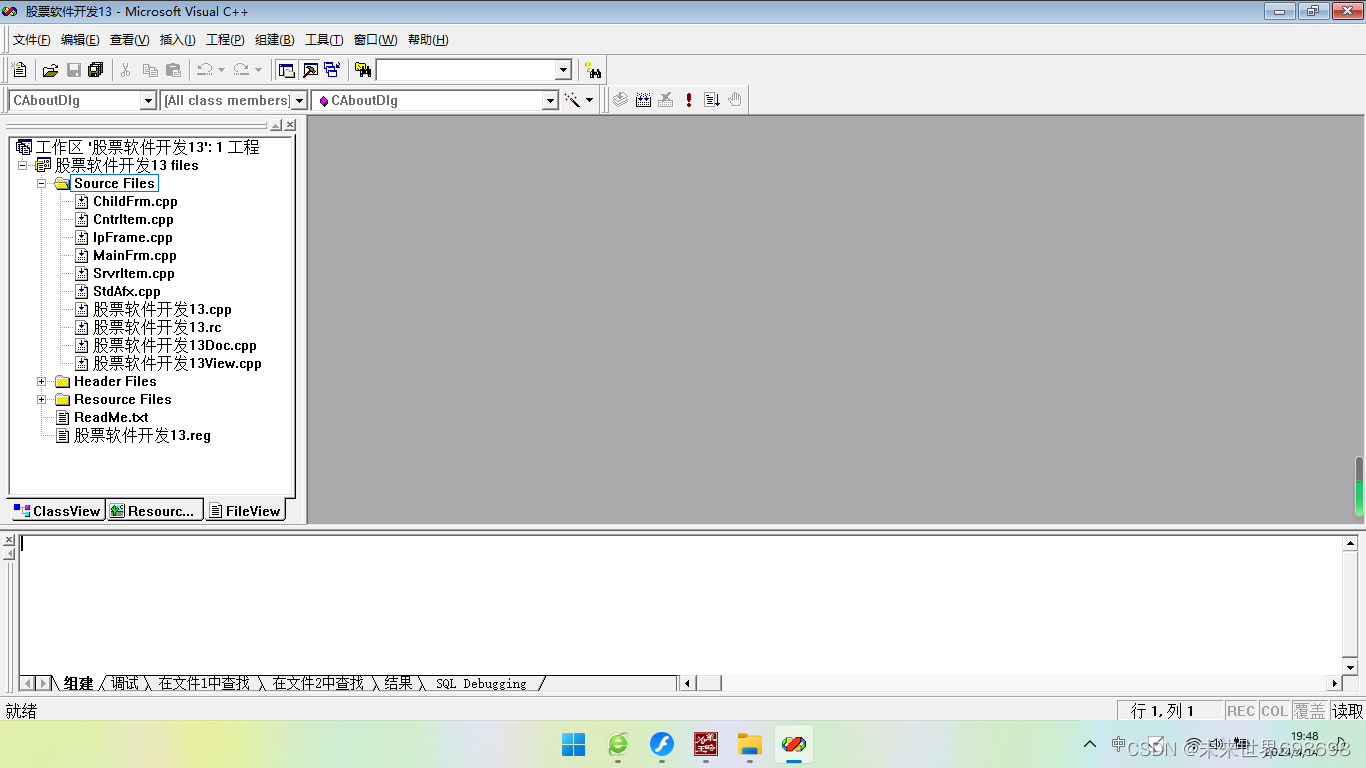Switch to the Resourc... tab
Viewport: 1366px width, 768px height.
click(x=155, y=511)
